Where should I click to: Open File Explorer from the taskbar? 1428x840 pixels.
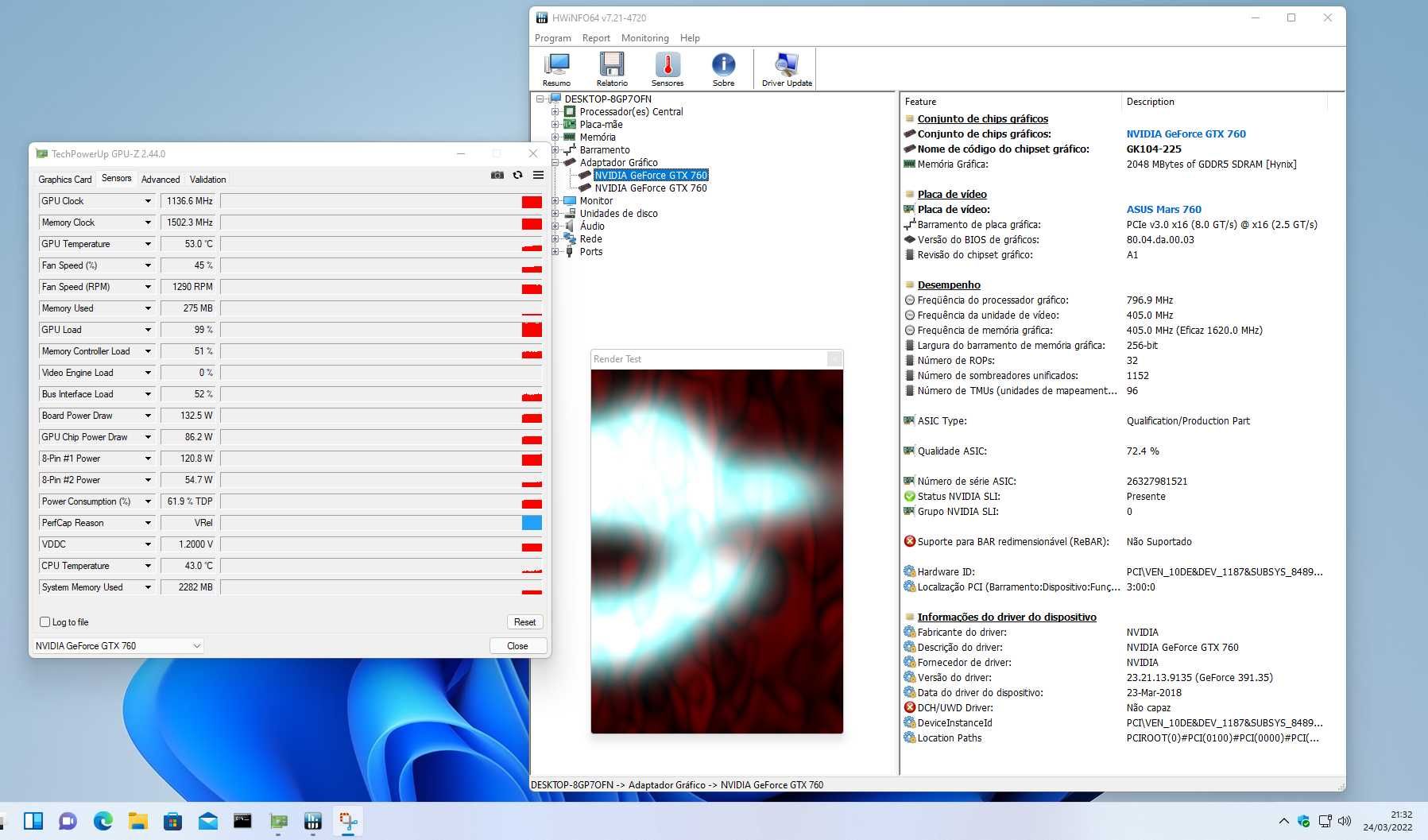(x=138, y=821)
